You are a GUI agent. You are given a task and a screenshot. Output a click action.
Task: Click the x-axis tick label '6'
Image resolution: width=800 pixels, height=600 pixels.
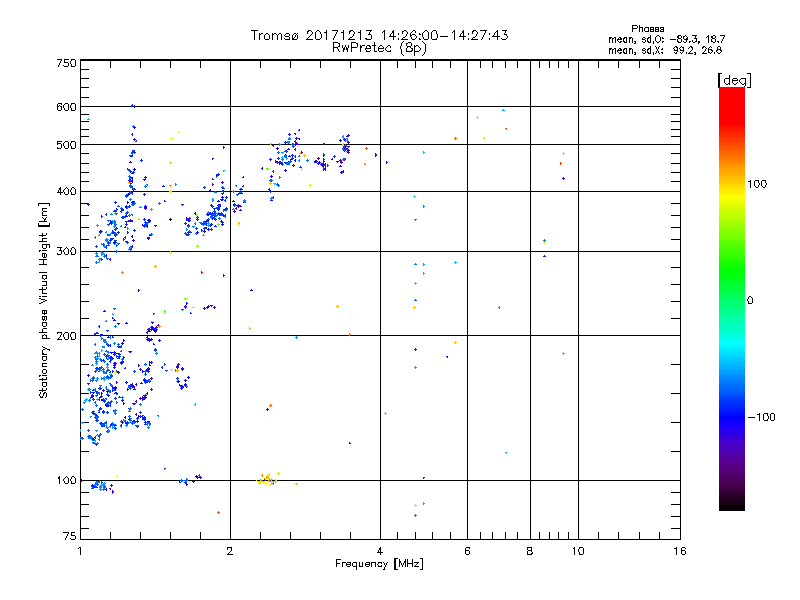pyautogui.click(x=467, y=551)
